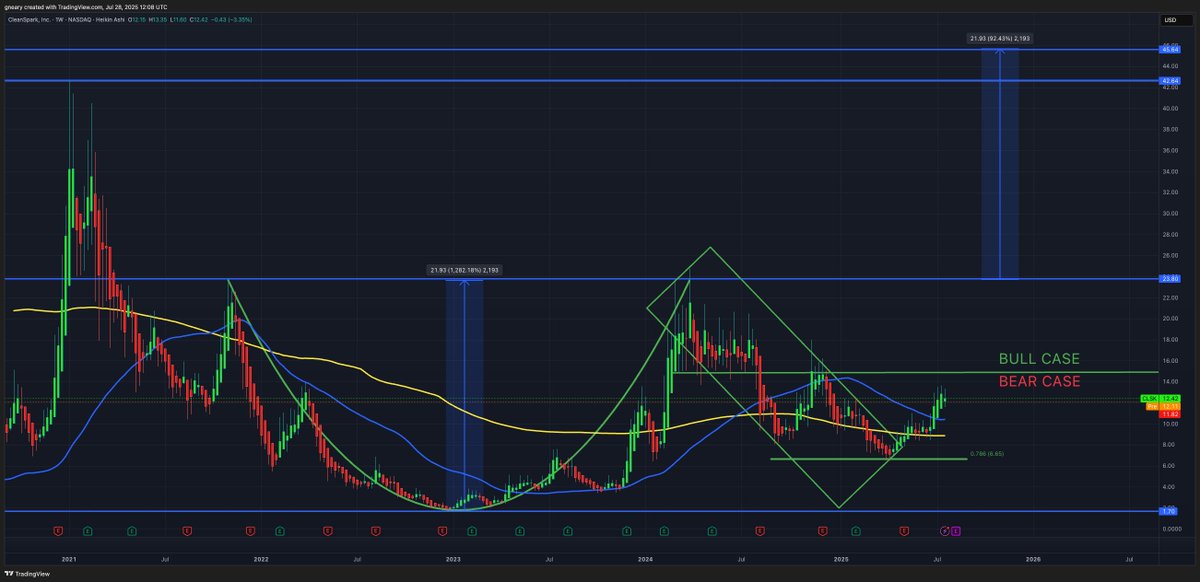
Task: Click the 21.93 (1,282.18%) measurement label
Action: coord(463,269)
